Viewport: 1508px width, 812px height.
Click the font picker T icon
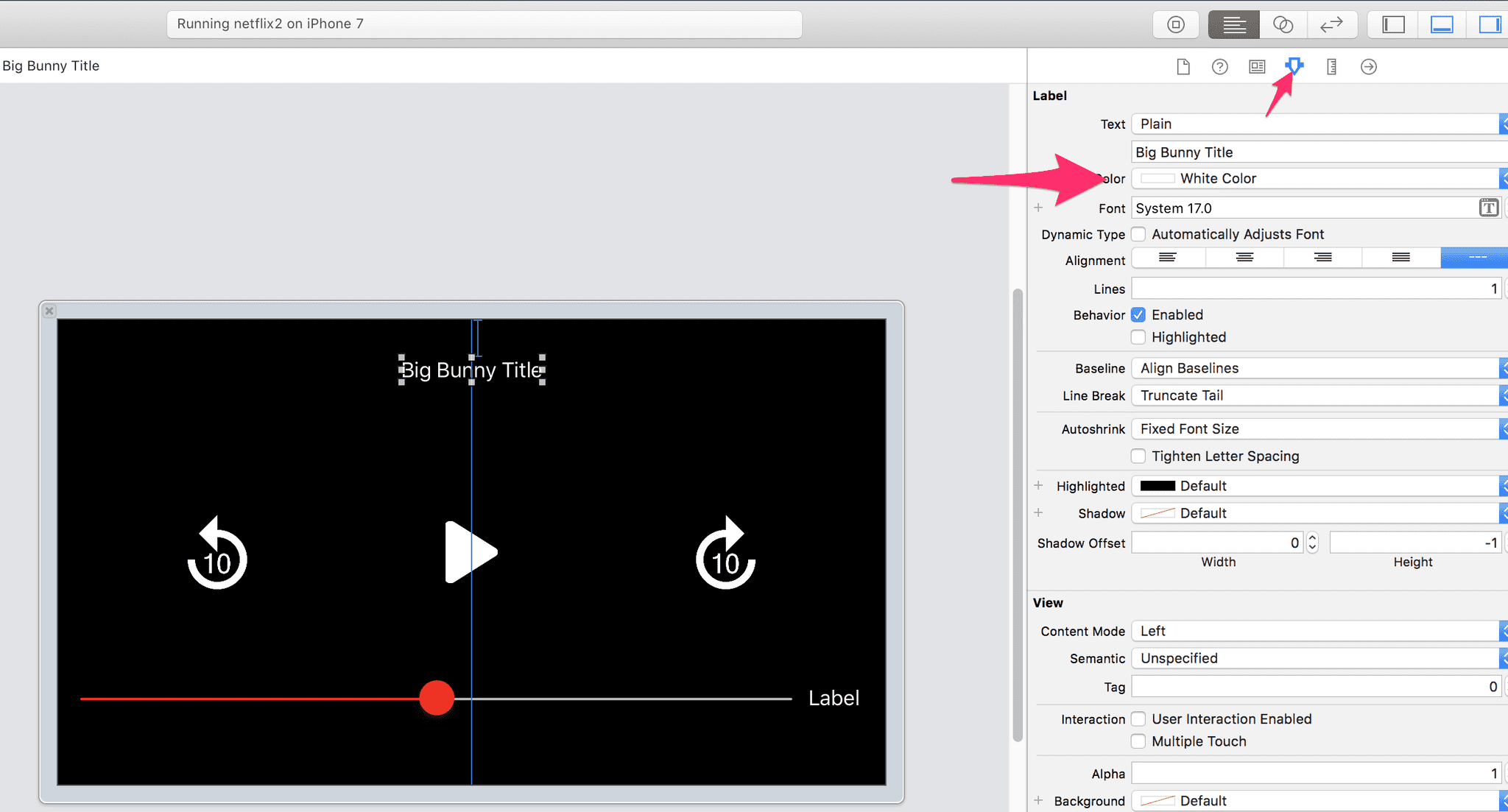pyautogui.click(x=1489, y=208)
